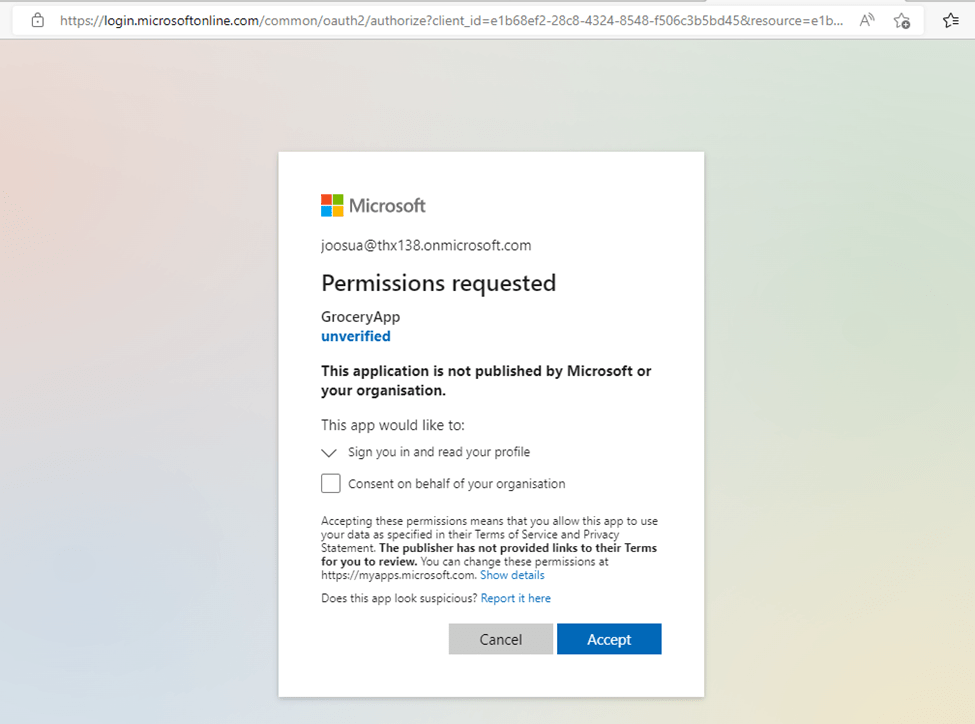Click the myapps.microsoft.com address in the notice
The image size is (975, 724).
pos(398,575)
